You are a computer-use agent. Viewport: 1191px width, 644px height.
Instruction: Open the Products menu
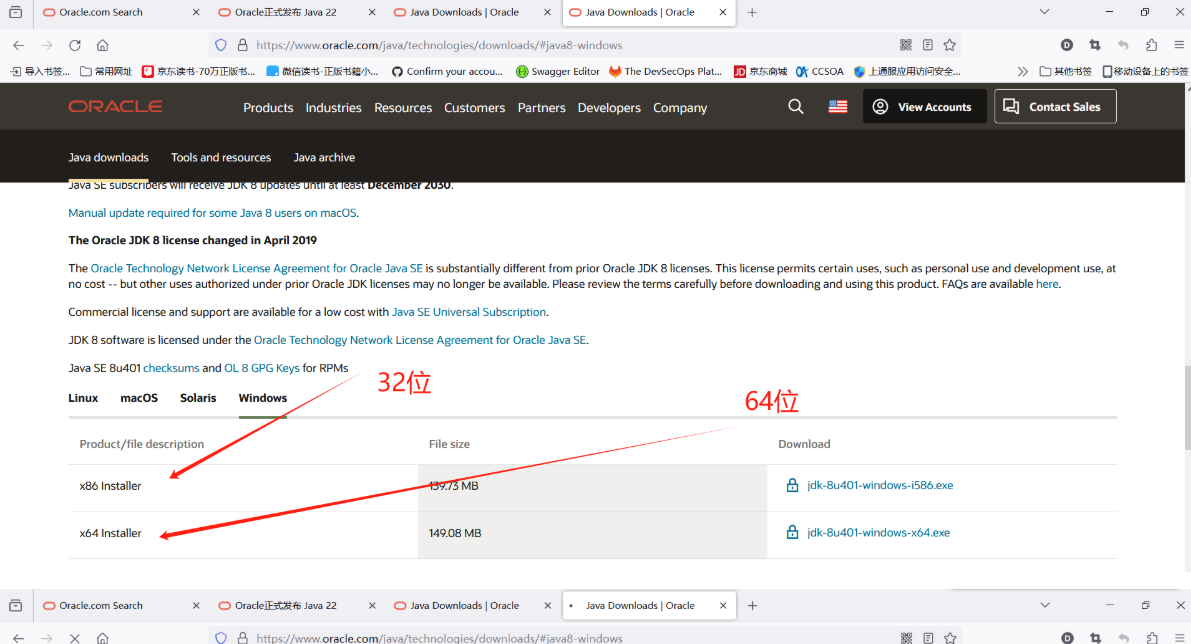[268, 108]
